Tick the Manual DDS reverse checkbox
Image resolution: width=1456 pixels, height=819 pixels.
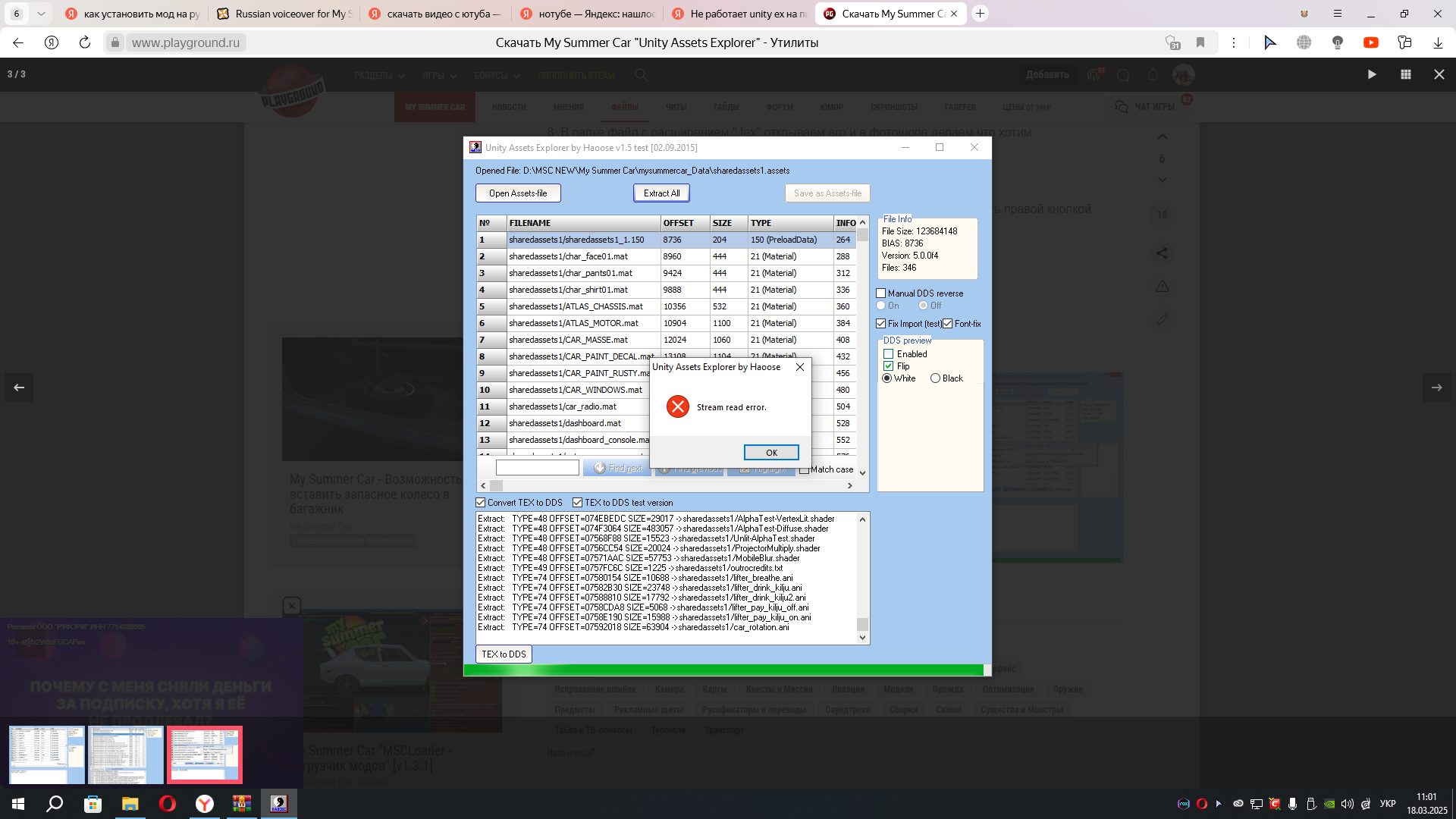point(881,293)
